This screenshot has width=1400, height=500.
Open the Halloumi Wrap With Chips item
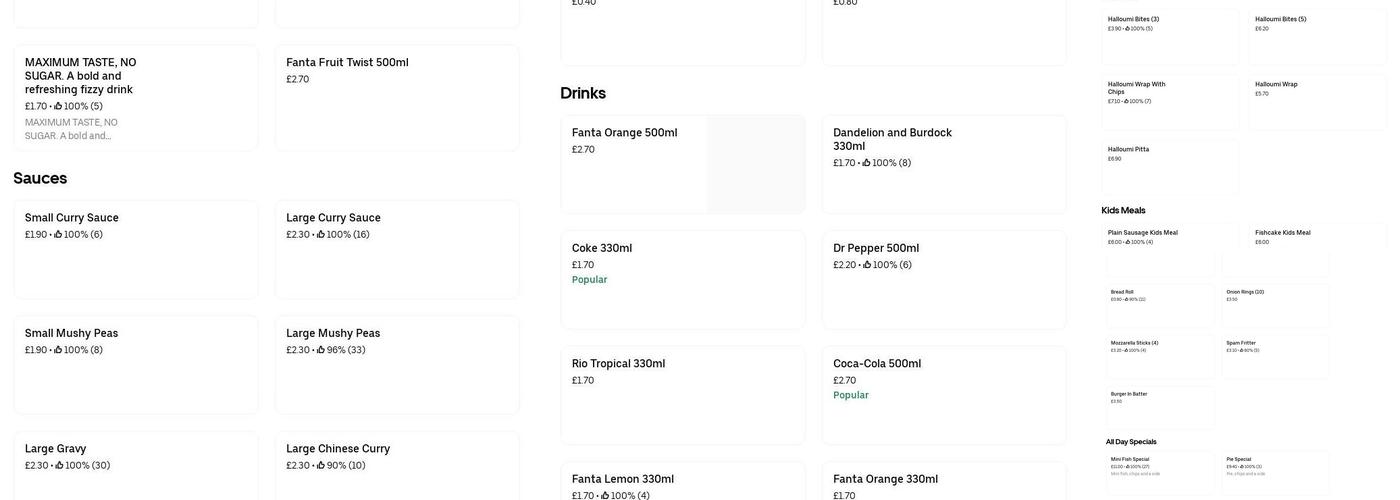pyautogui.click(x=1169, y=102)
